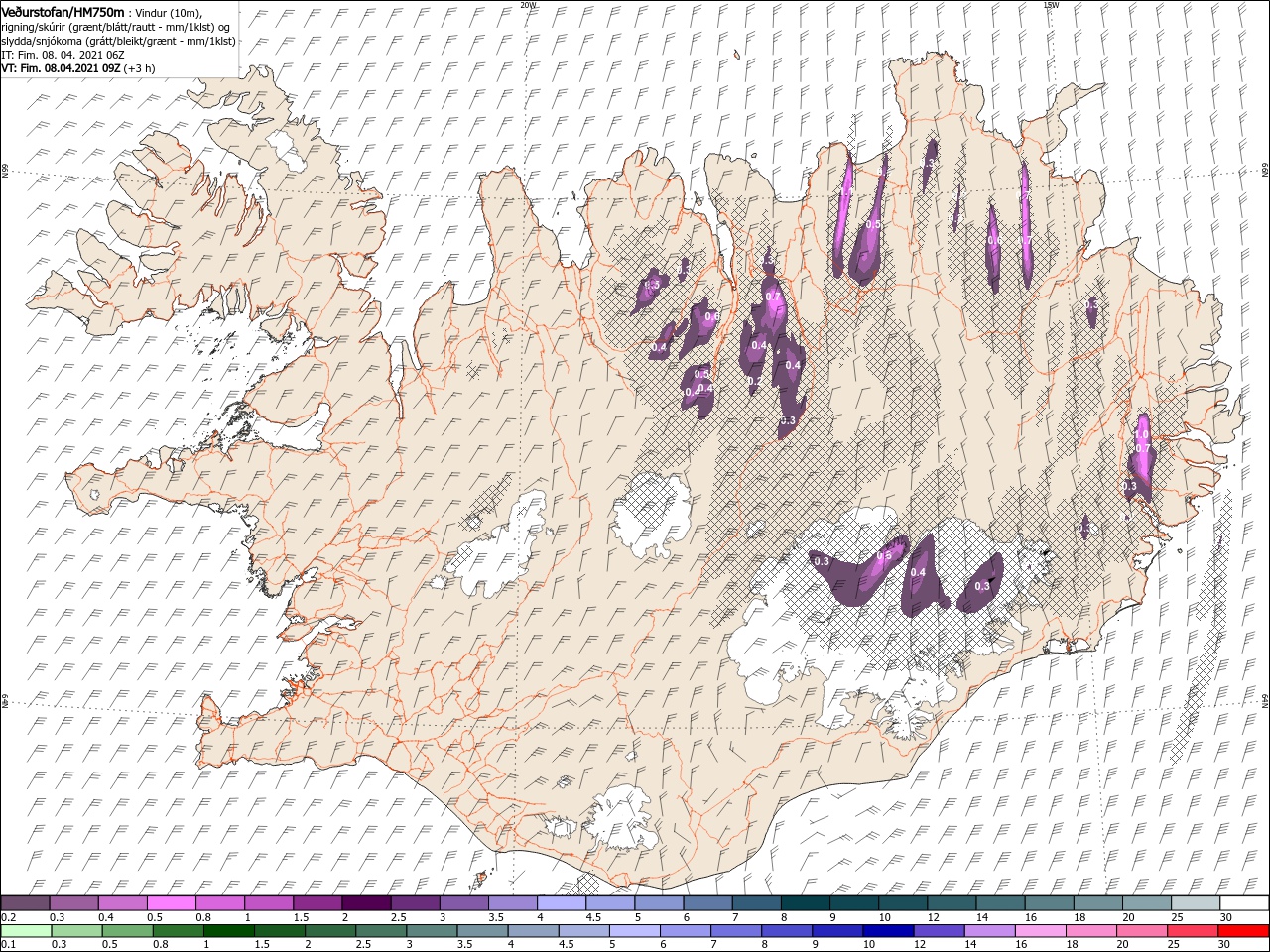
Task: Select the deep navy 10–12 swatch, lower row
Action: pos(889,931)
